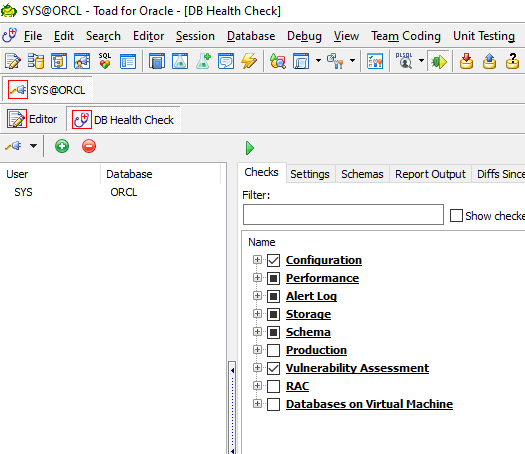Switch to the Editor window tab

[32, 119]
